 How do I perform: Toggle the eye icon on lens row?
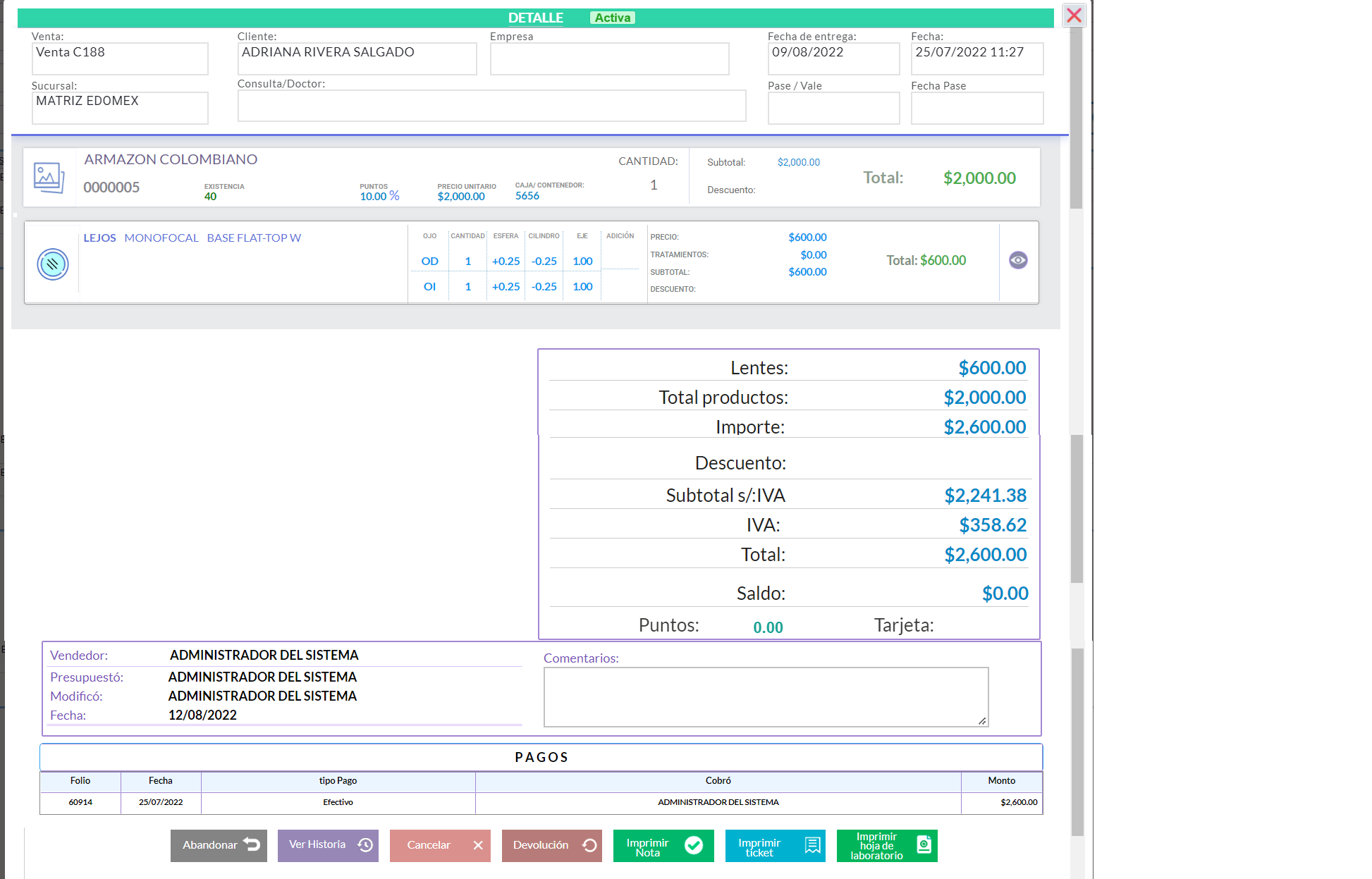[1018, 260]
